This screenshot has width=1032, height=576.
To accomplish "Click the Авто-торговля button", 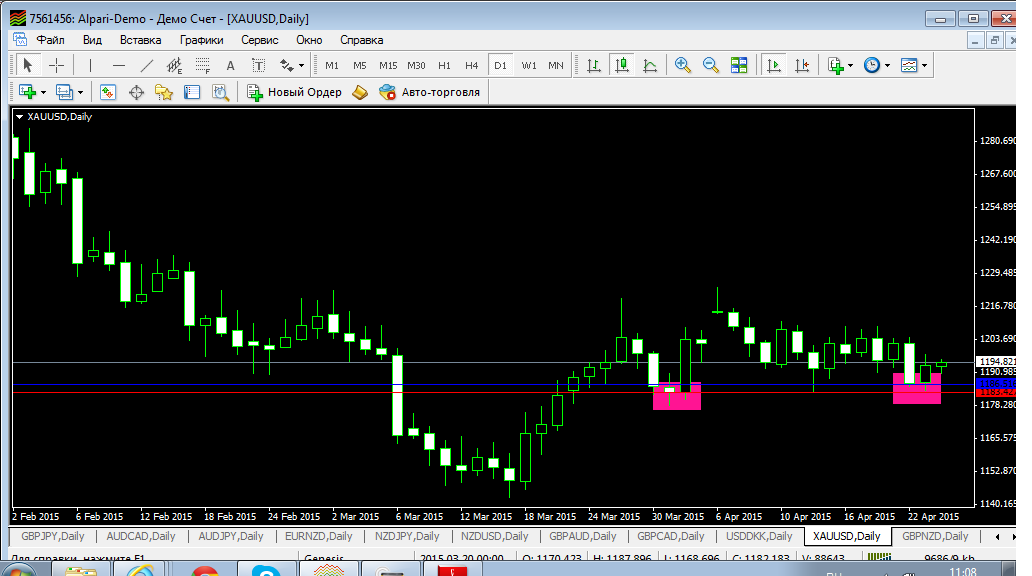I will [x=429, y=92].
